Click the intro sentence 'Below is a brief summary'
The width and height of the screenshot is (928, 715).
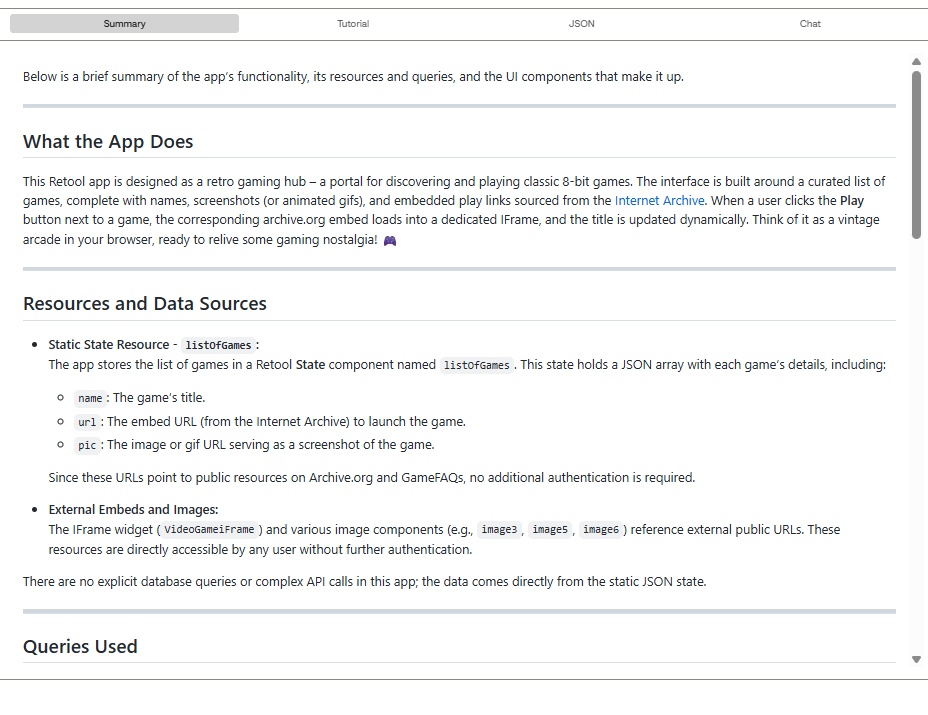click(353, 76)
